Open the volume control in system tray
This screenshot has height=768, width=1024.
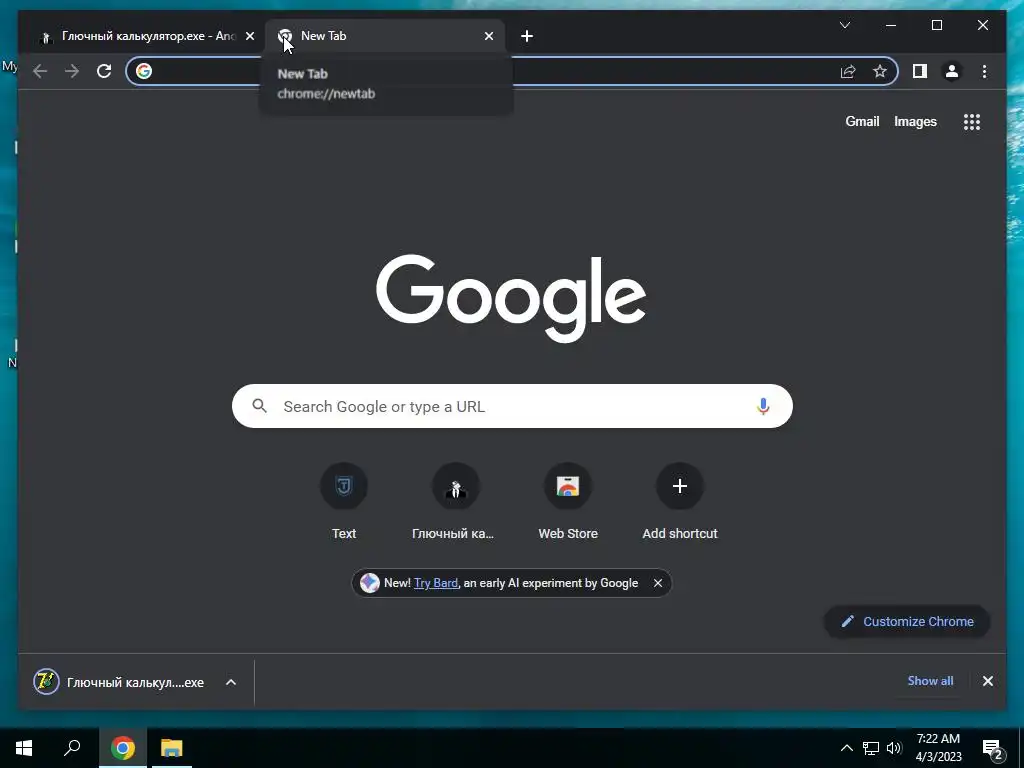coord(893,748)
